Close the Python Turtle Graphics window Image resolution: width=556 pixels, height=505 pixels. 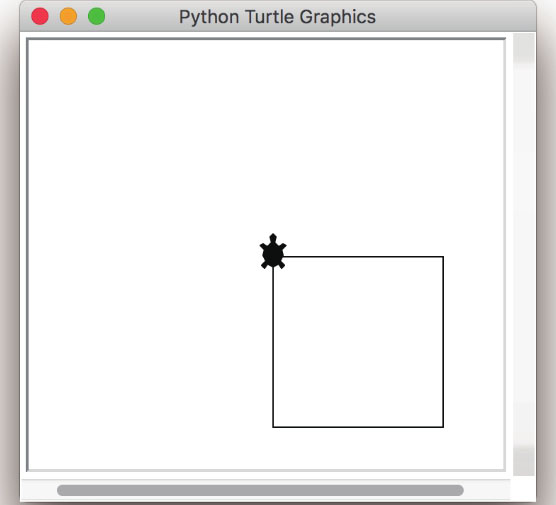coord(40,16)
